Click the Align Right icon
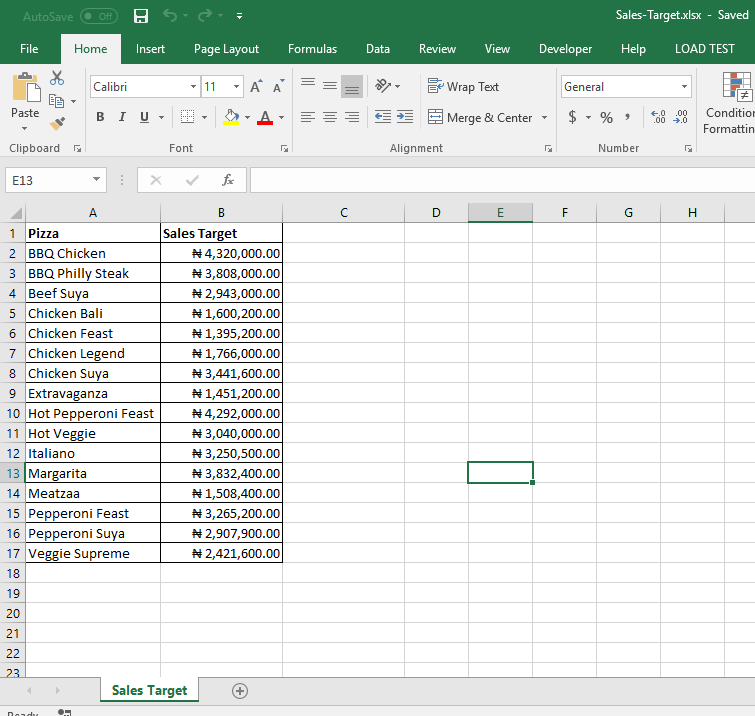The width and height of the screenshot is (755, 716). pos(352,117)
